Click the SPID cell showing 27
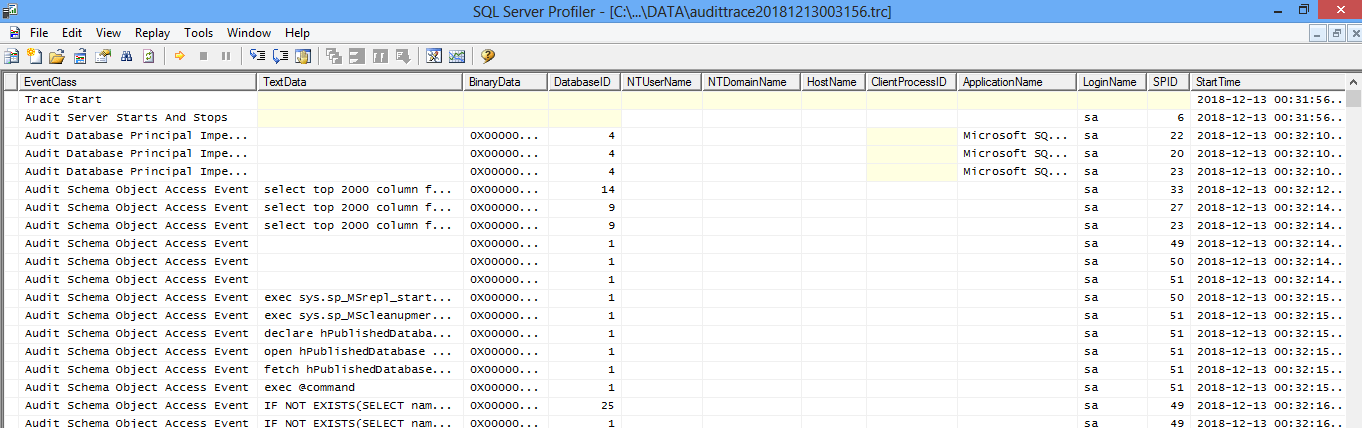Viewport: 1362px width, 428px height. pos(1169,208)
